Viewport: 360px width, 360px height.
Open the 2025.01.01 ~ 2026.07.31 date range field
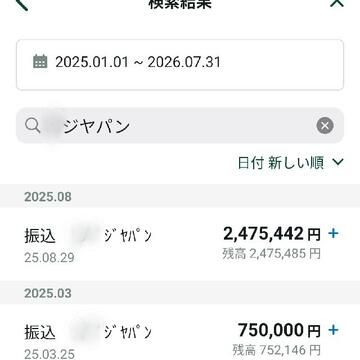(180, 65)
